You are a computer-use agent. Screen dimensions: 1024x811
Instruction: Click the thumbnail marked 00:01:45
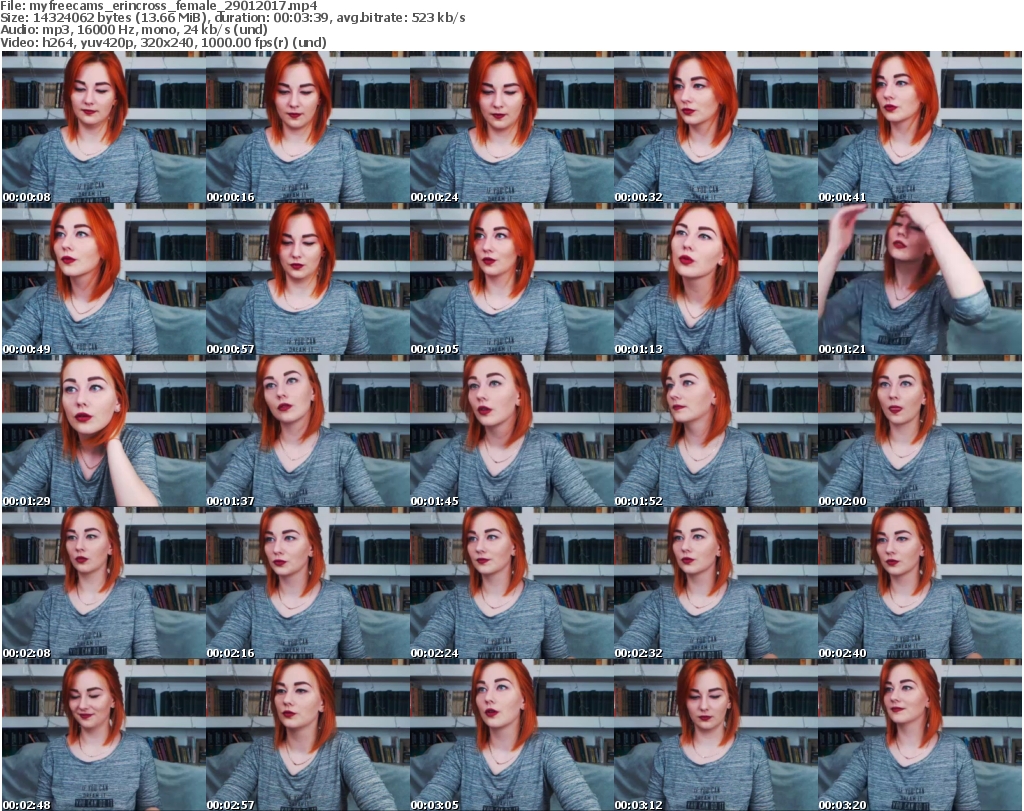[x=511, y=432]
